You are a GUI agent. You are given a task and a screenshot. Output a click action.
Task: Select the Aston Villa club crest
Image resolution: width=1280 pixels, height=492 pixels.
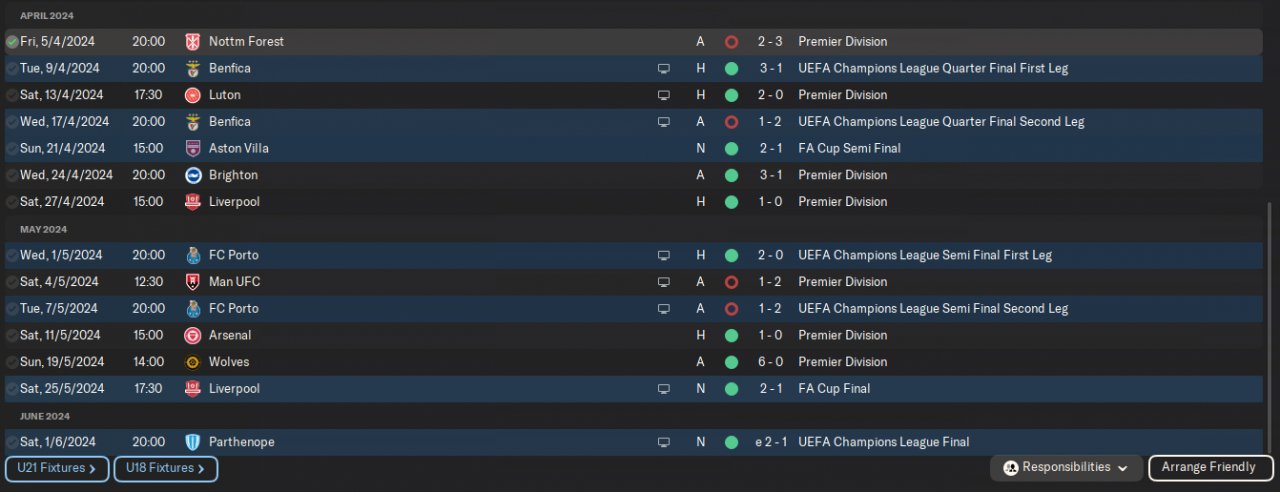click(x=193, y=148)
